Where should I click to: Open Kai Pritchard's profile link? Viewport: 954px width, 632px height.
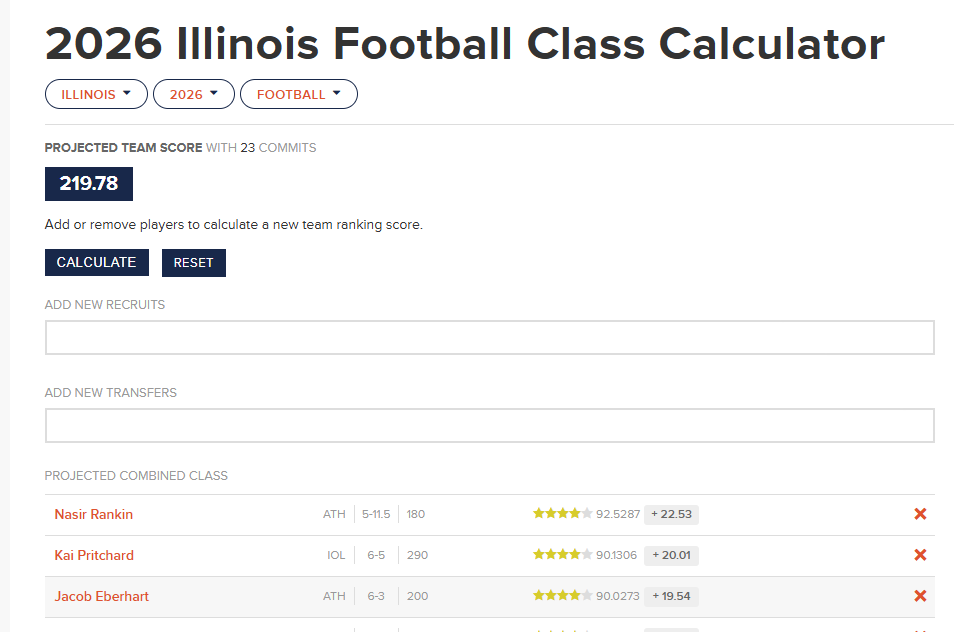click(94, 555)
